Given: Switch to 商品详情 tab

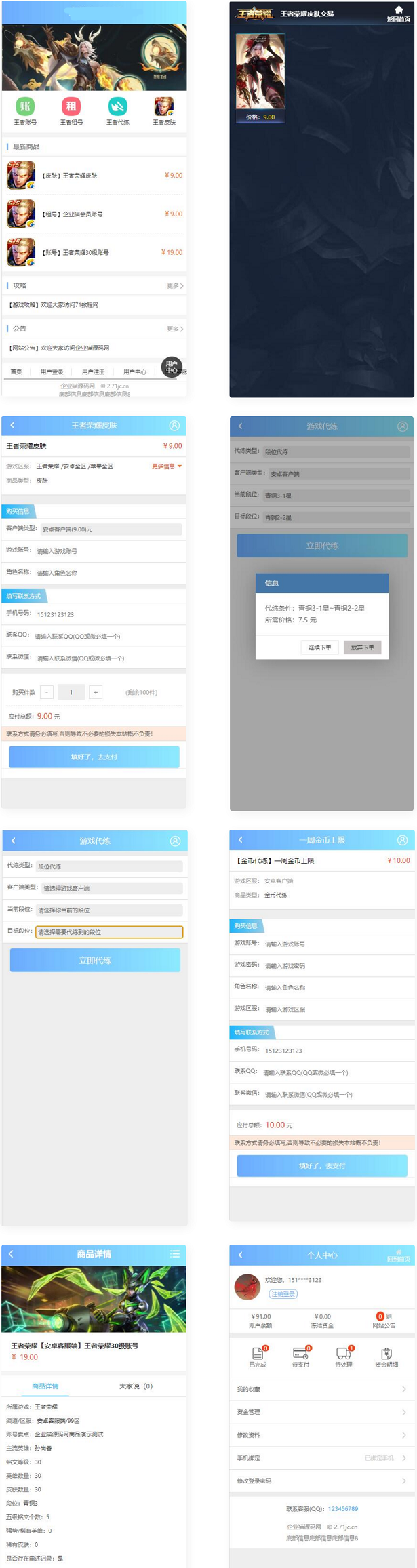Looking at the screenshot, I should [x=45, y=1386].
